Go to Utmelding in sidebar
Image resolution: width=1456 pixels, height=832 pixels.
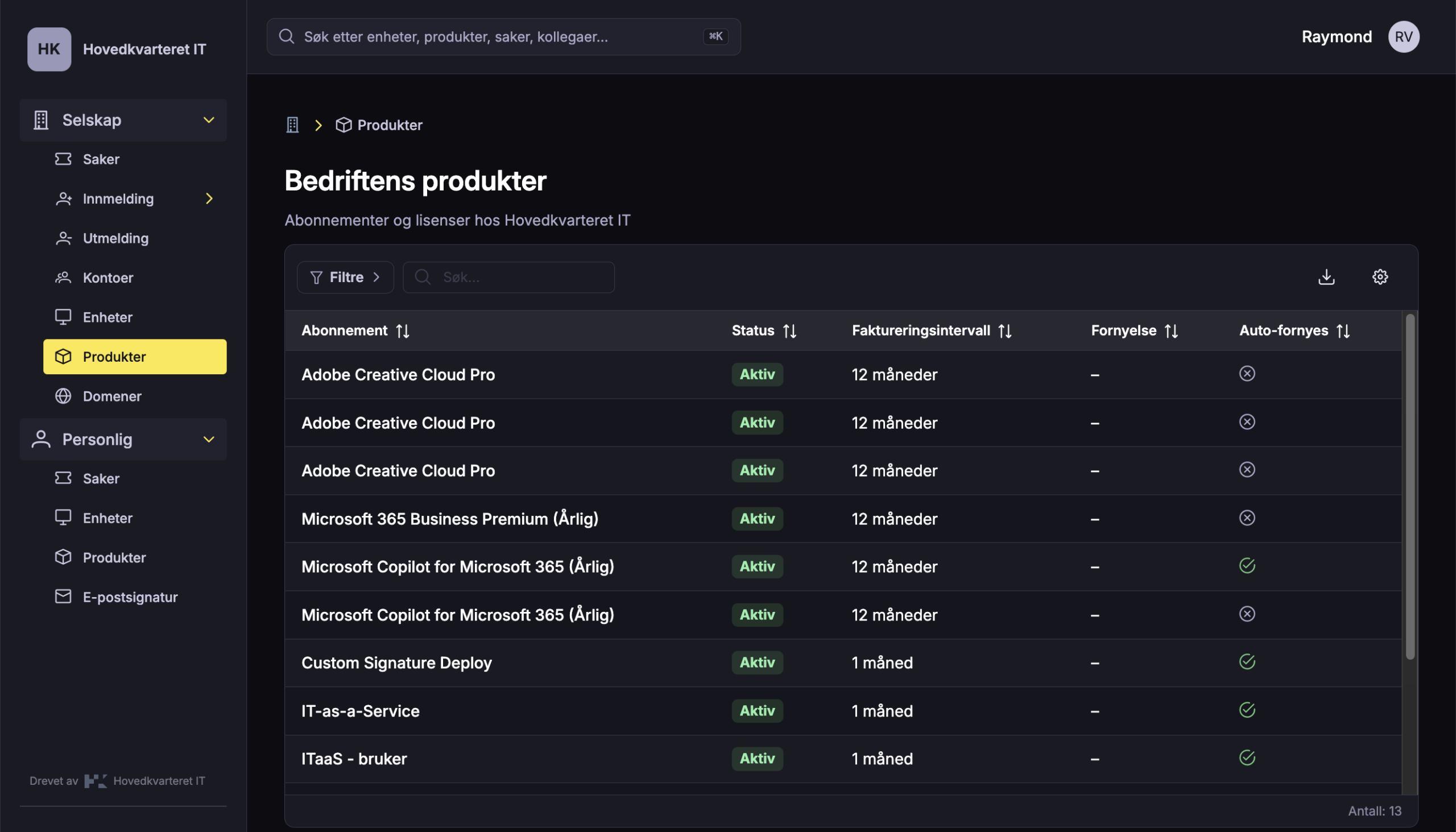pyautogui.click(x=135, y=238)
